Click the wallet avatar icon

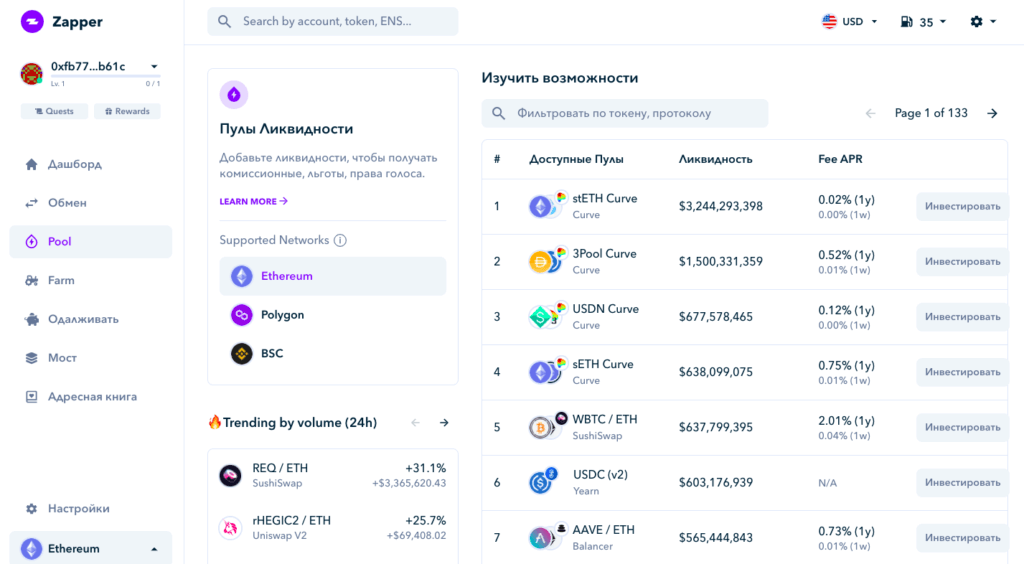(x=32, y=73)
